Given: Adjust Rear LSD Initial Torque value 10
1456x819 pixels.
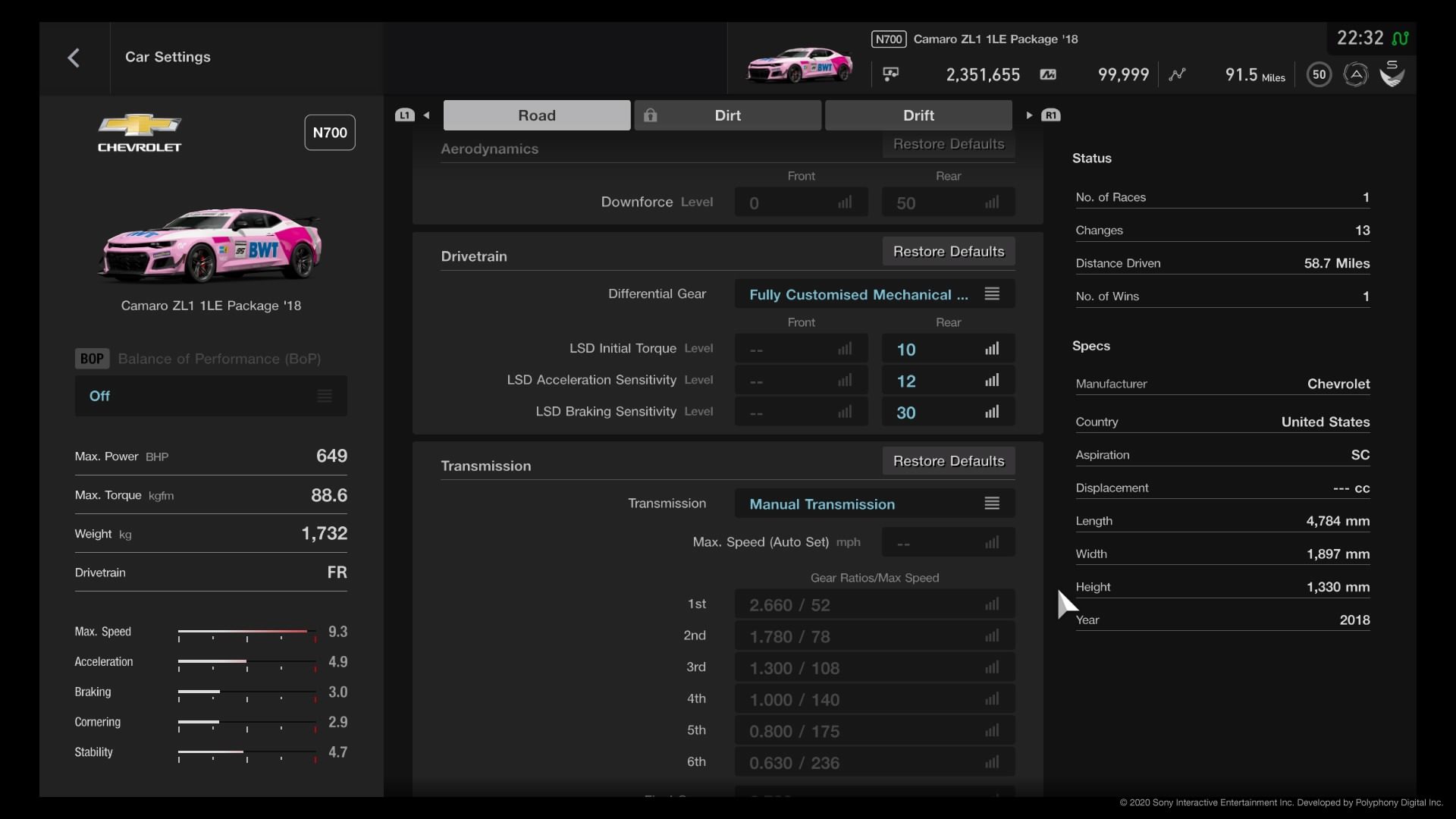Looking at the screenshot, I should tap(948, 349).
